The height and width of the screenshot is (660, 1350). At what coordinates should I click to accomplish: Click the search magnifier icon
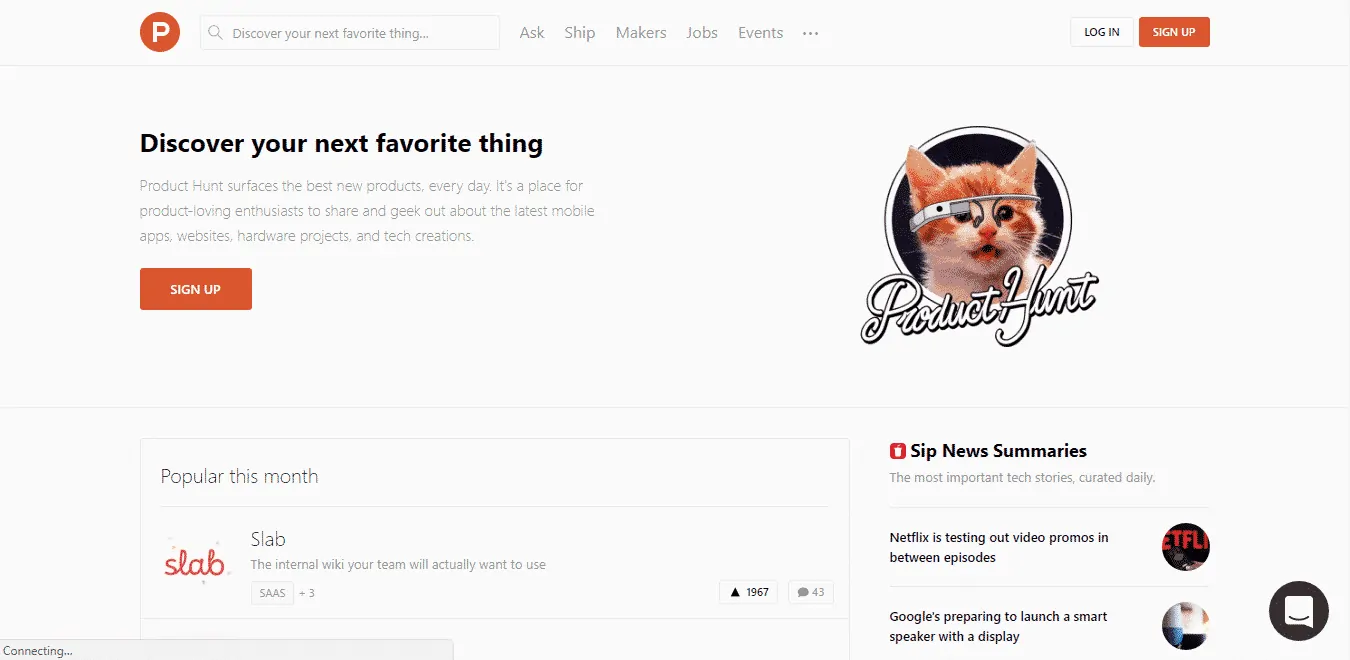214,33
